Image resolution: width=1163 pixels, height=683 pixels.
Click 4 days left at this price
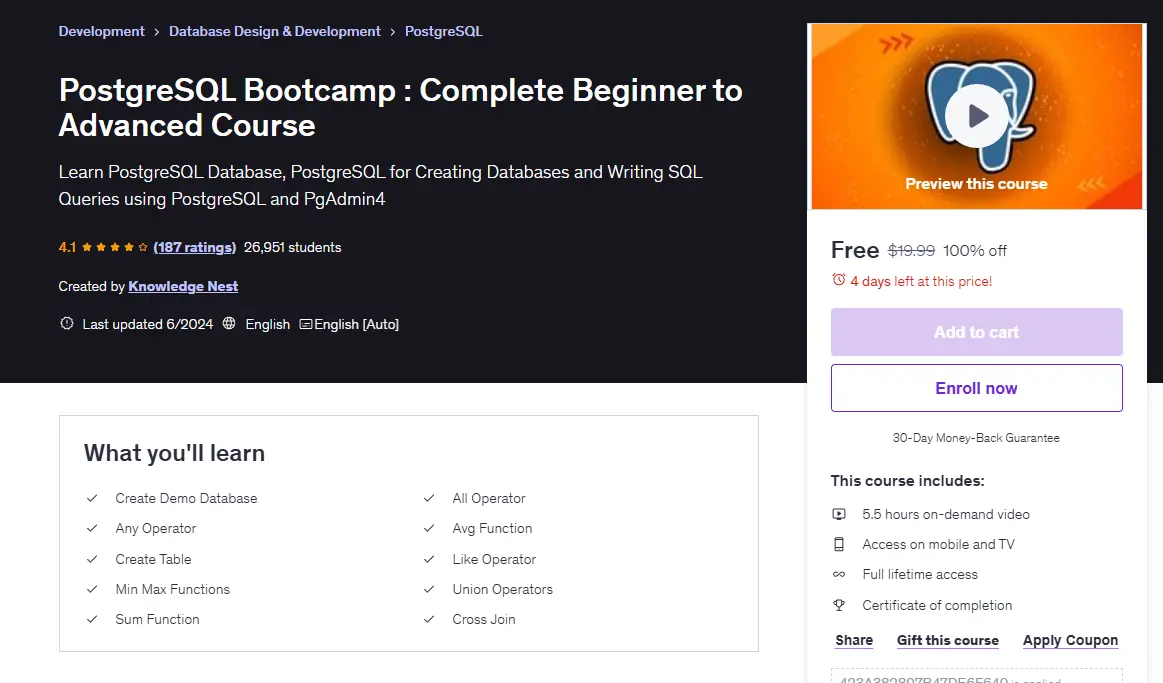(x=921, y=281)
